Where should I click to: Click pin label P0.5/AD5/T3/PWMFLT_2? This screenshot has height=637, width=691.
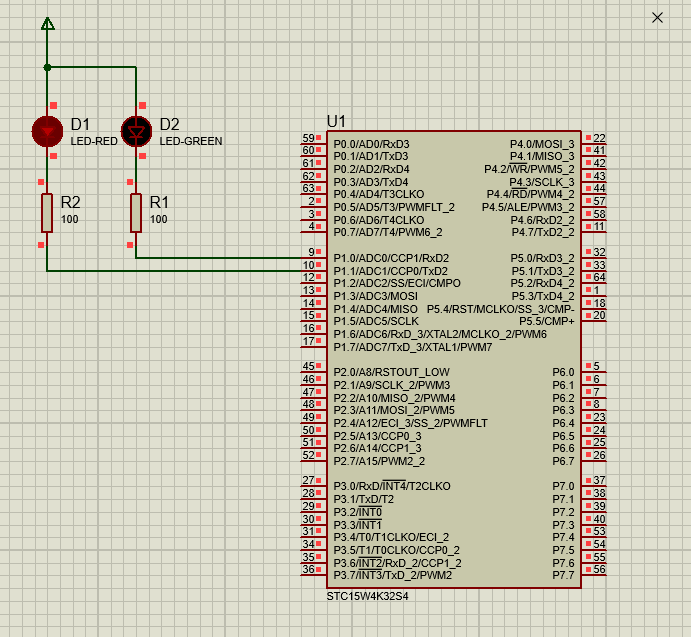coord(394,207)
